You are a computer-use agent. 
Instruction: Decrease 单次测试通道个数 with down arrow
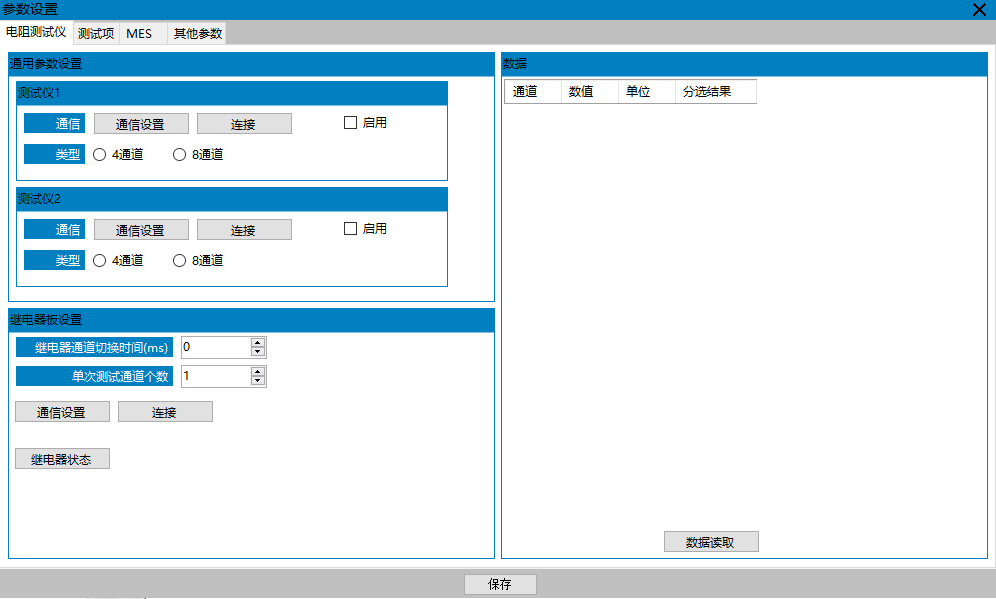point(257,381)
